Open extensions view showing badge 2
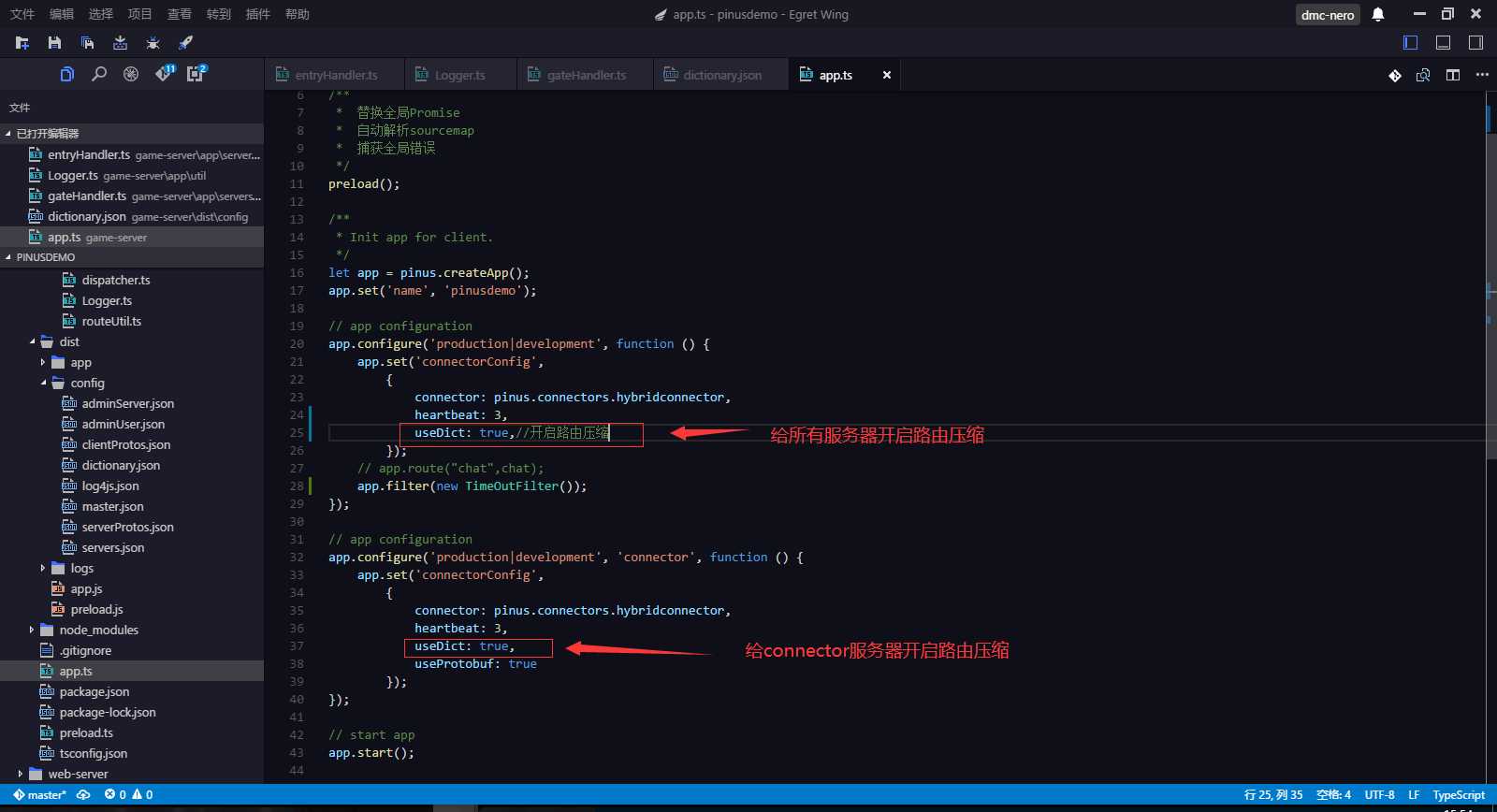1497x812 pixels. point(196,73)
